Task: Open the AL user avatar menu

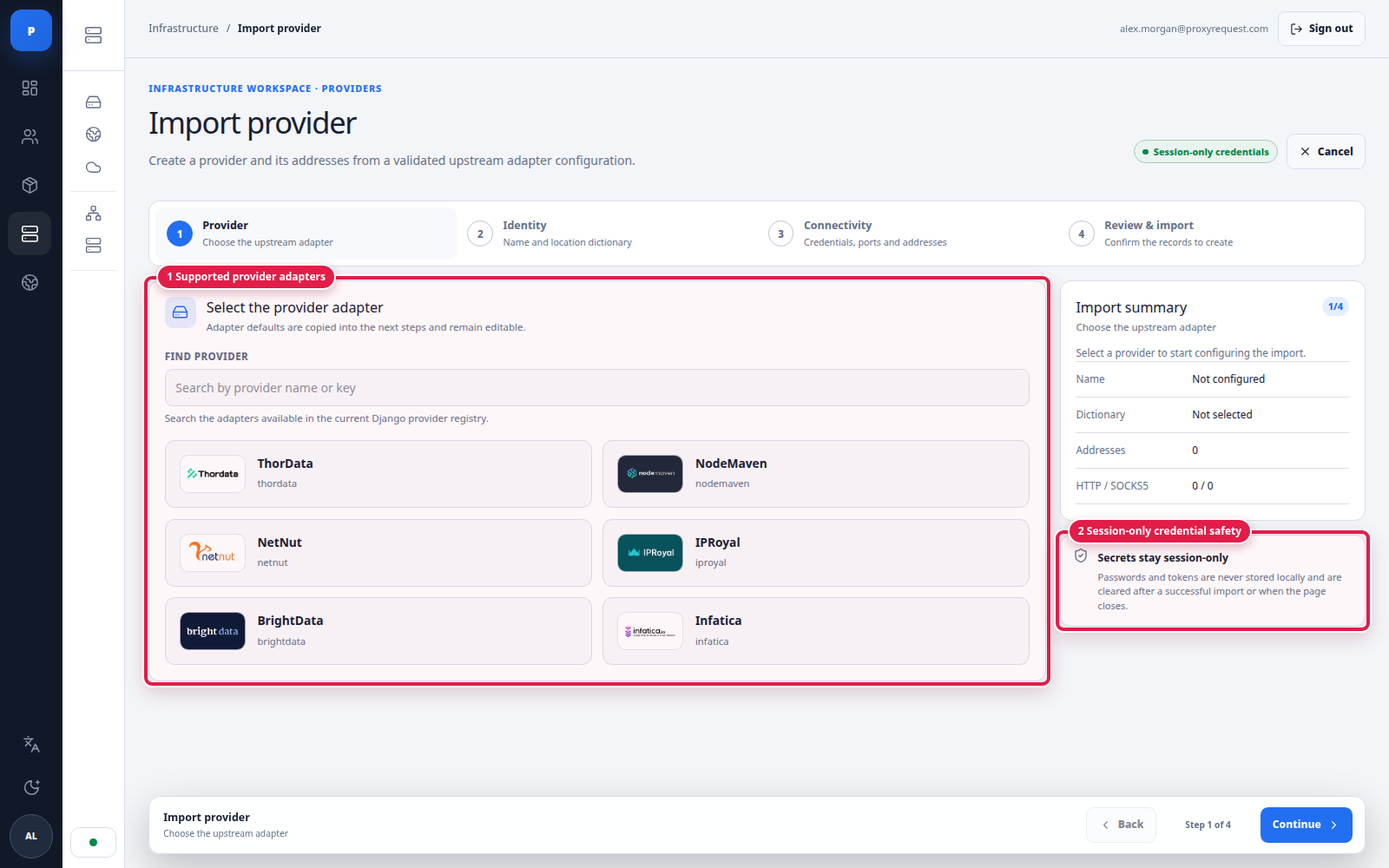Action: 31,836
